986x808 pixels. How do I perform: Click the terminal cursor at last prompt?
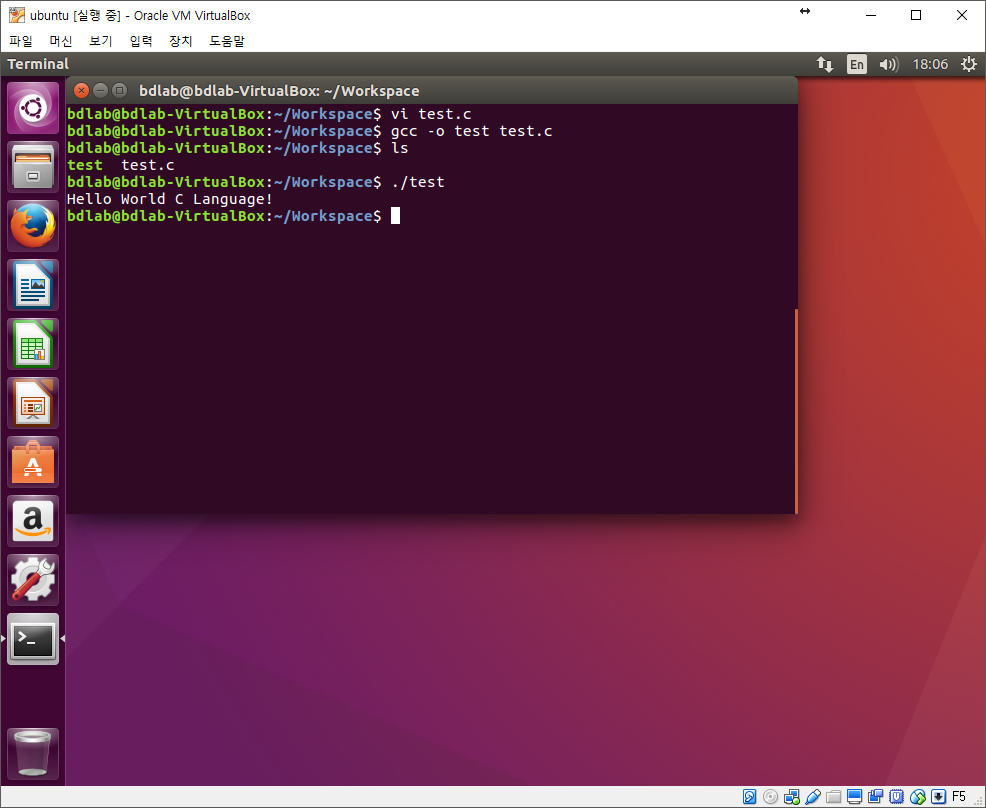coord(395,216)
